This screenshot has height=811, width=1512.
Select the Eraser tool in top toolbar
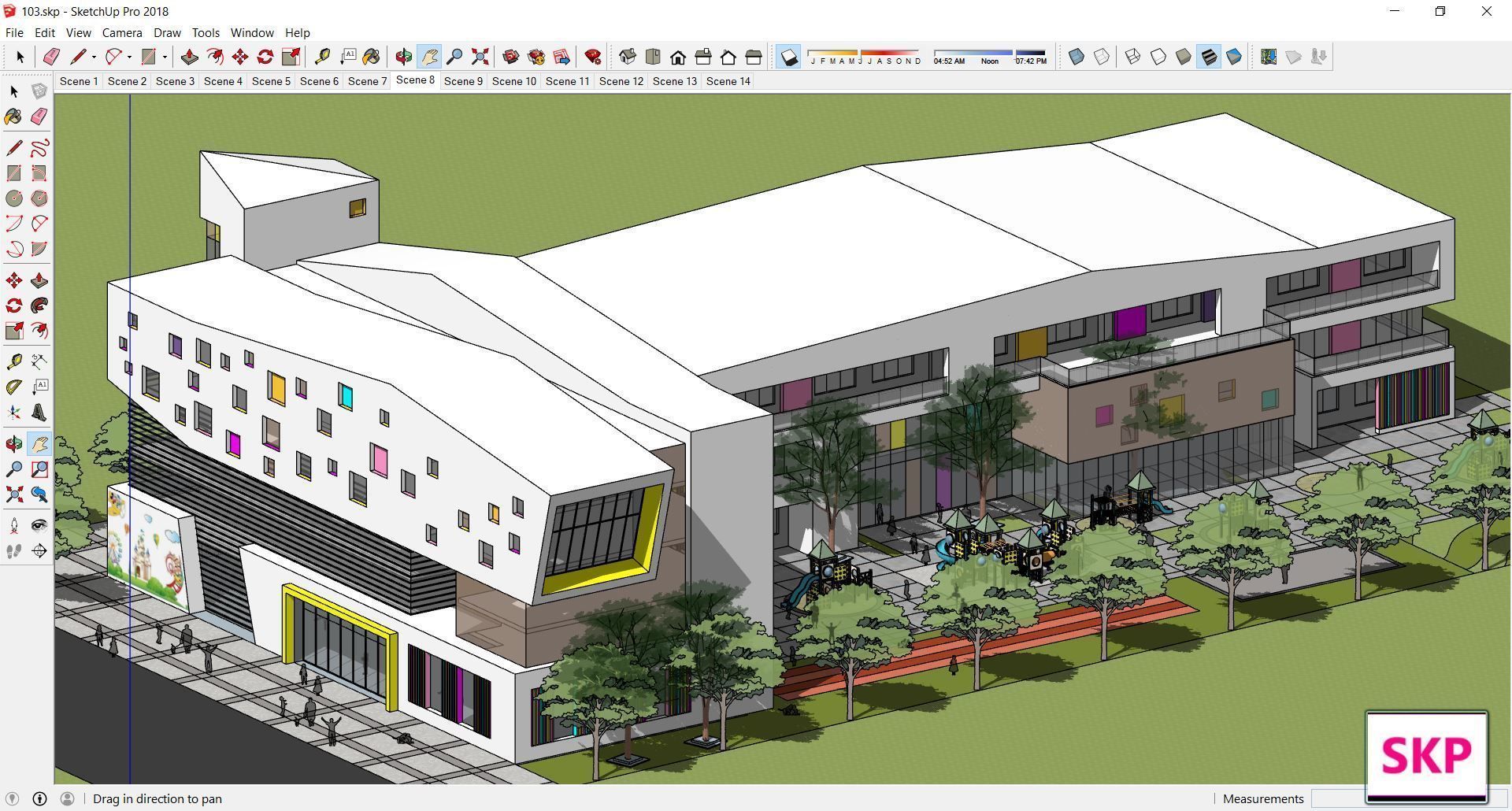coord(51,57)
